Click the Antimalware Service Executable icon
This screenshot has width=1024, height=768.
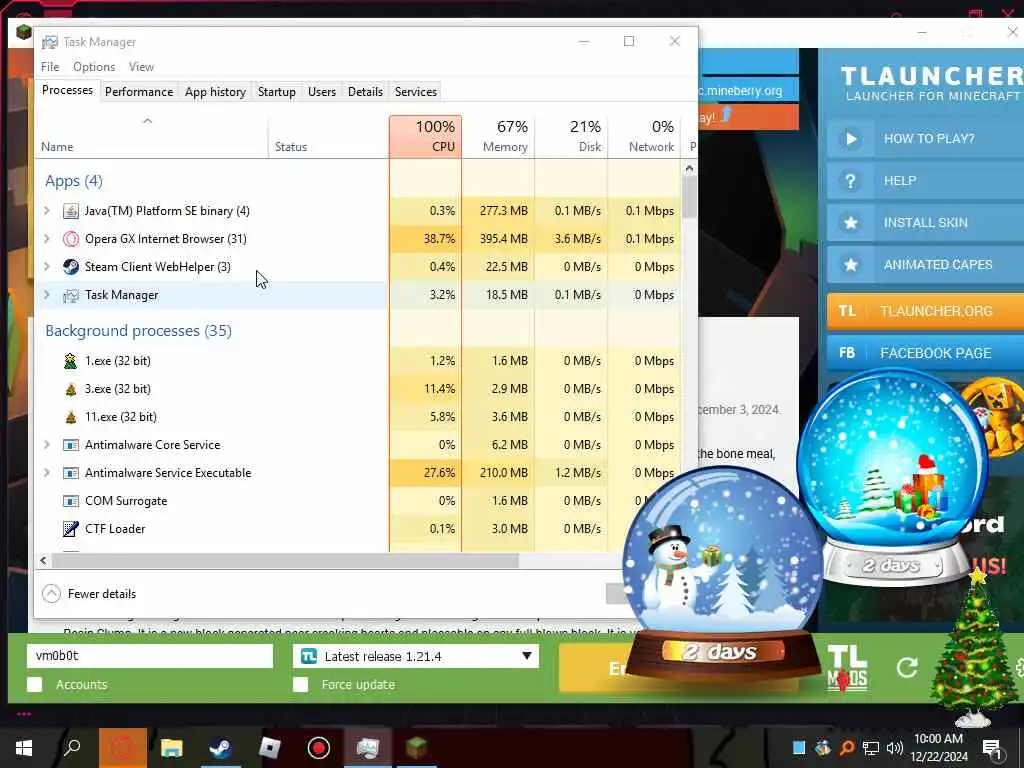(x=71, y=473)
